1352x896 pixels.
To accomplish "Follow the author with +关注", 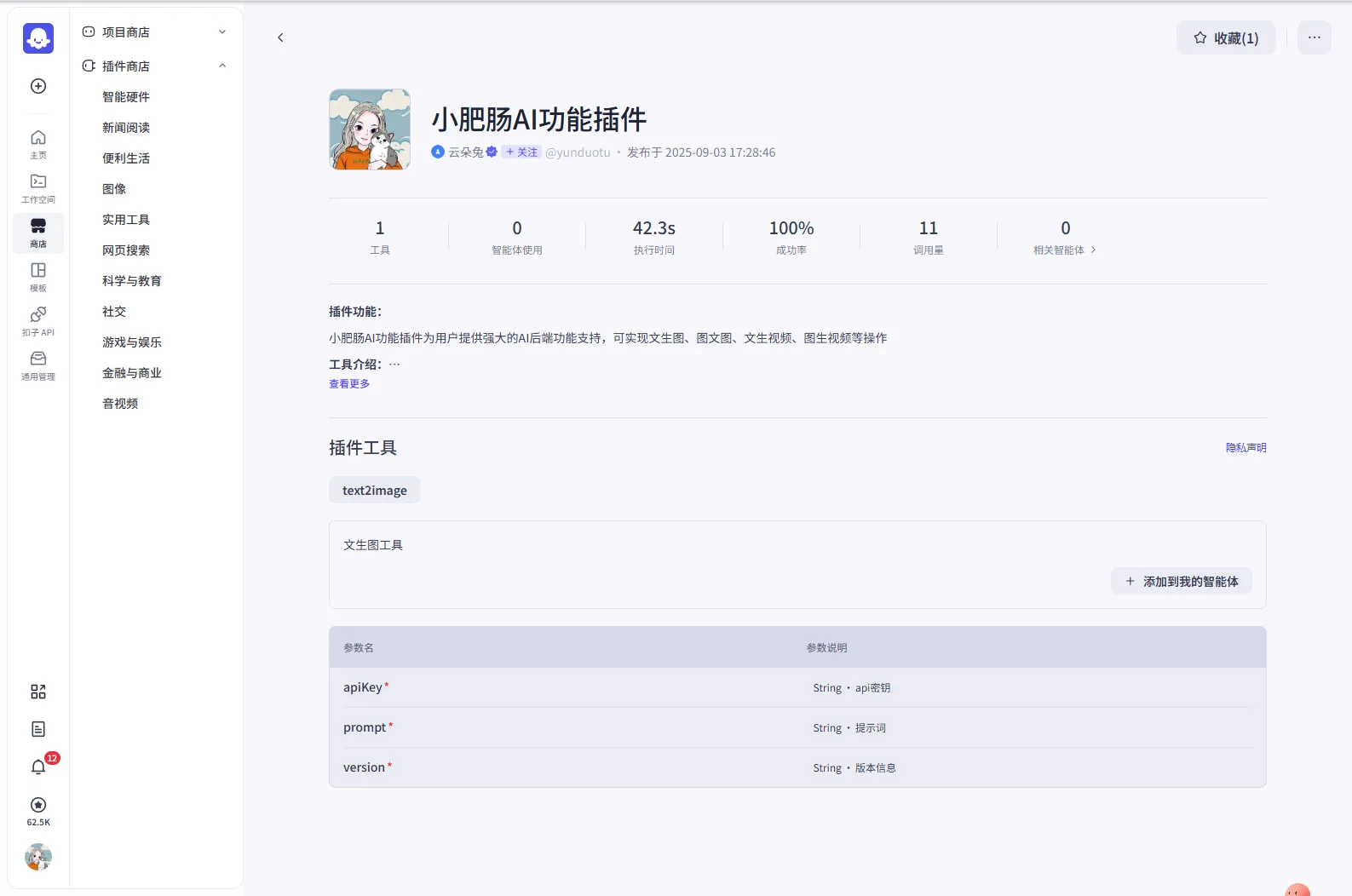I will (521, 152).
